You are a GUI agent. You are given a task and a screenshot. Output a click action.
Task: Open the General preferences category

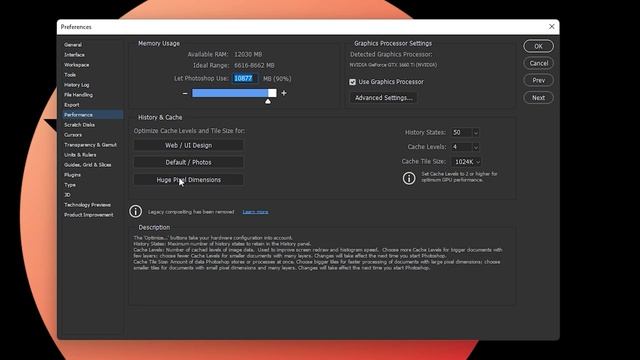pyautogui.click(x=73, y=45)
